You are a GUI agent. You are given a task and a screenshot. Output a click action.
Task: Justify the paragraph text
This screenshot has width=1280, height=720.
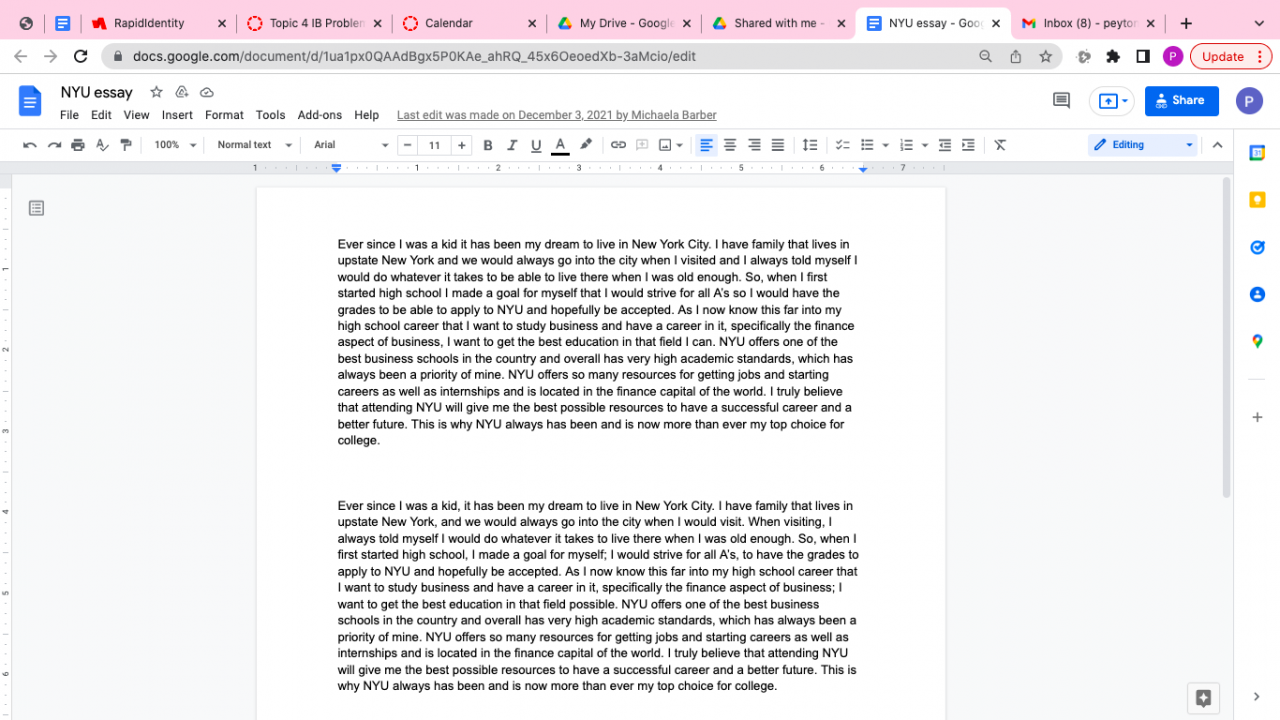[x=778, y=145]
